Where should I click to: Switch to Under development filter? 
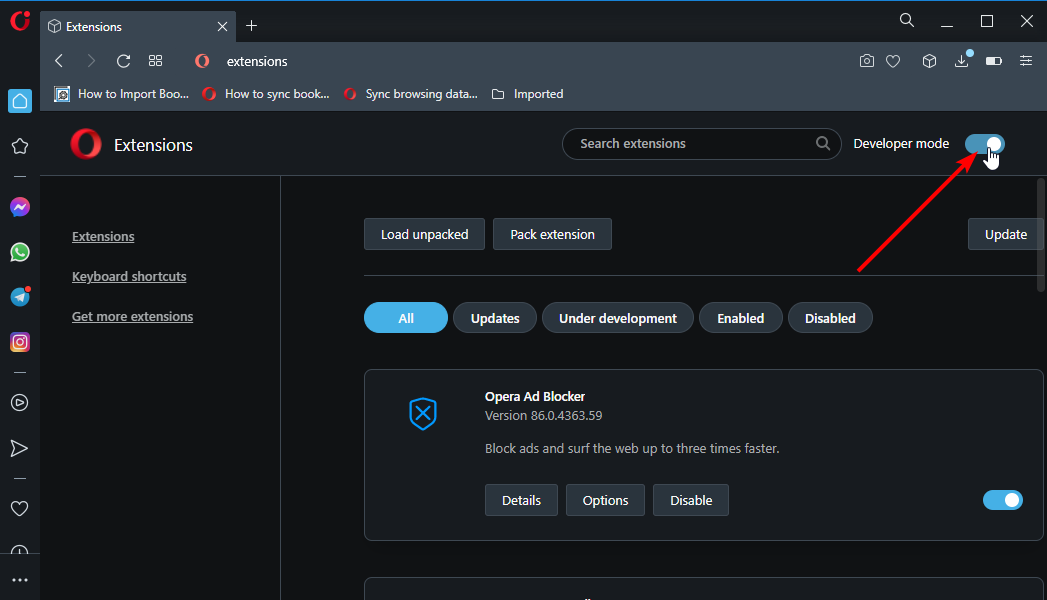(x=617, y=318)
